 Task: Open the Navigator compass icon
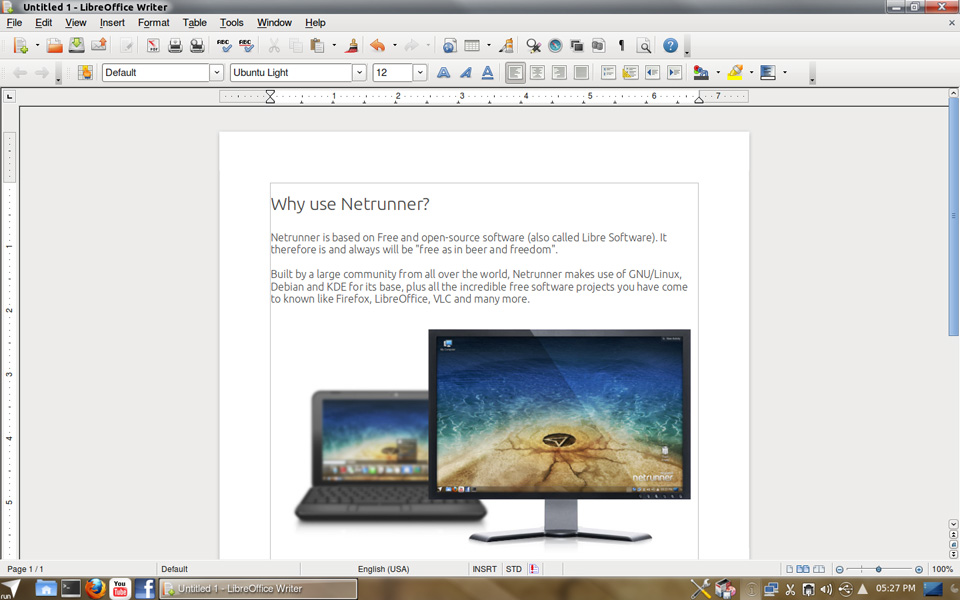point(555,46)
